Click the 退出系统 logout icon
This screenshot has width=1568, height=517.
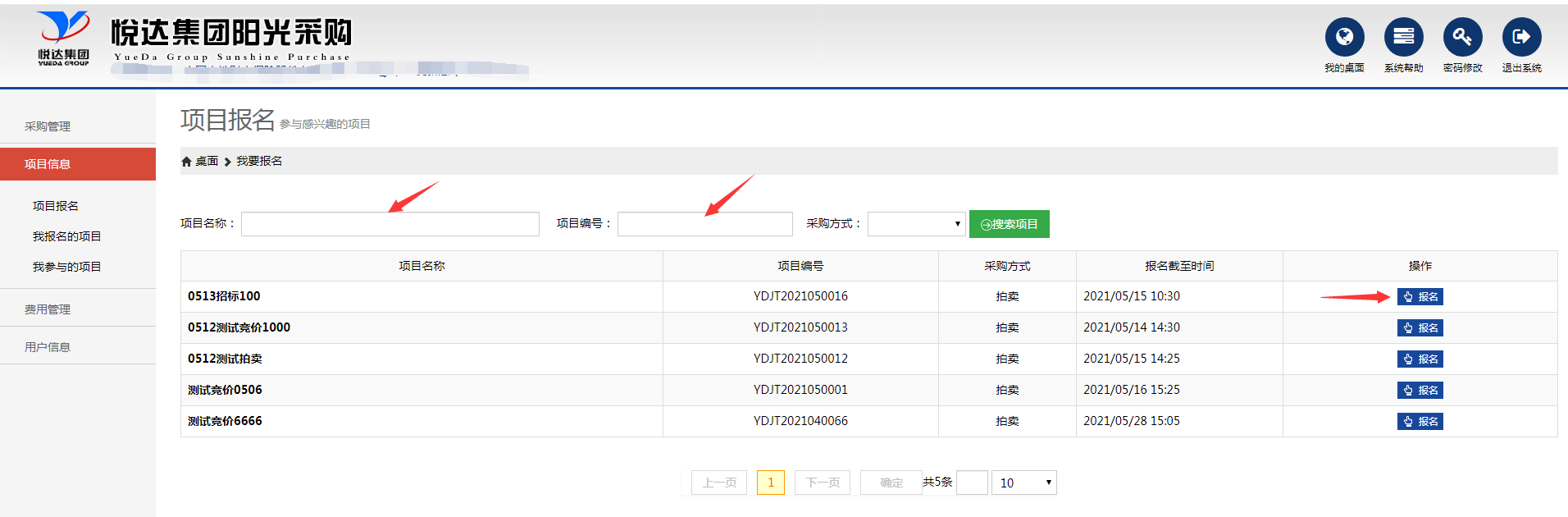click(x=1521, y=37)
